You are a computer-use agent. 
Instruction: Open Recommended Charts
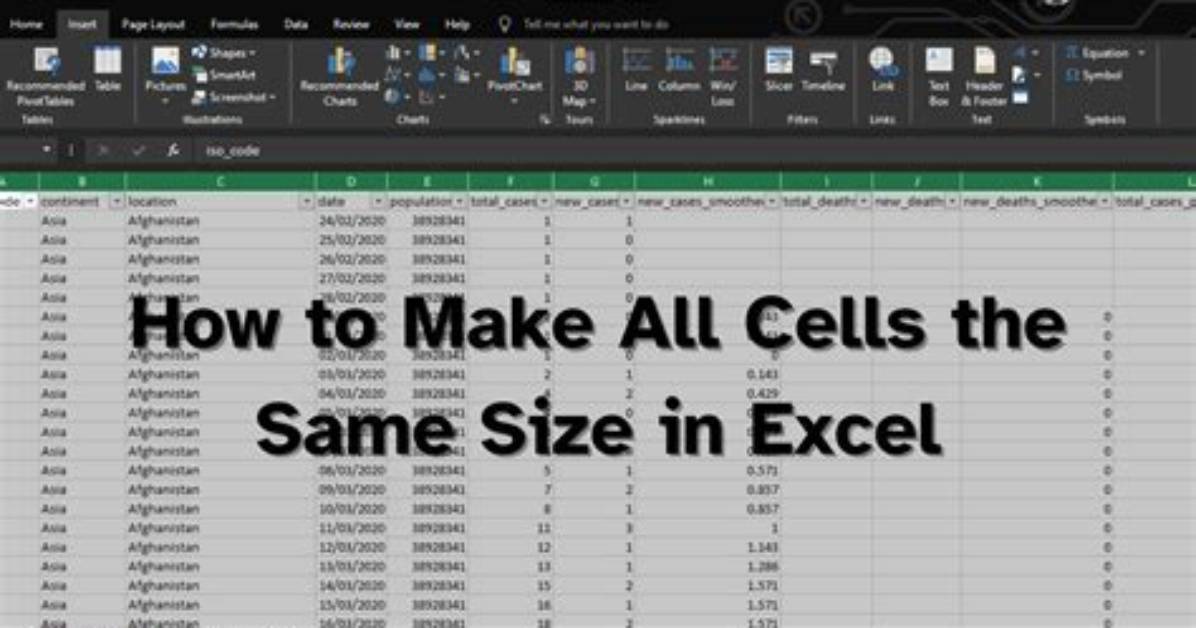click(339, 76)
